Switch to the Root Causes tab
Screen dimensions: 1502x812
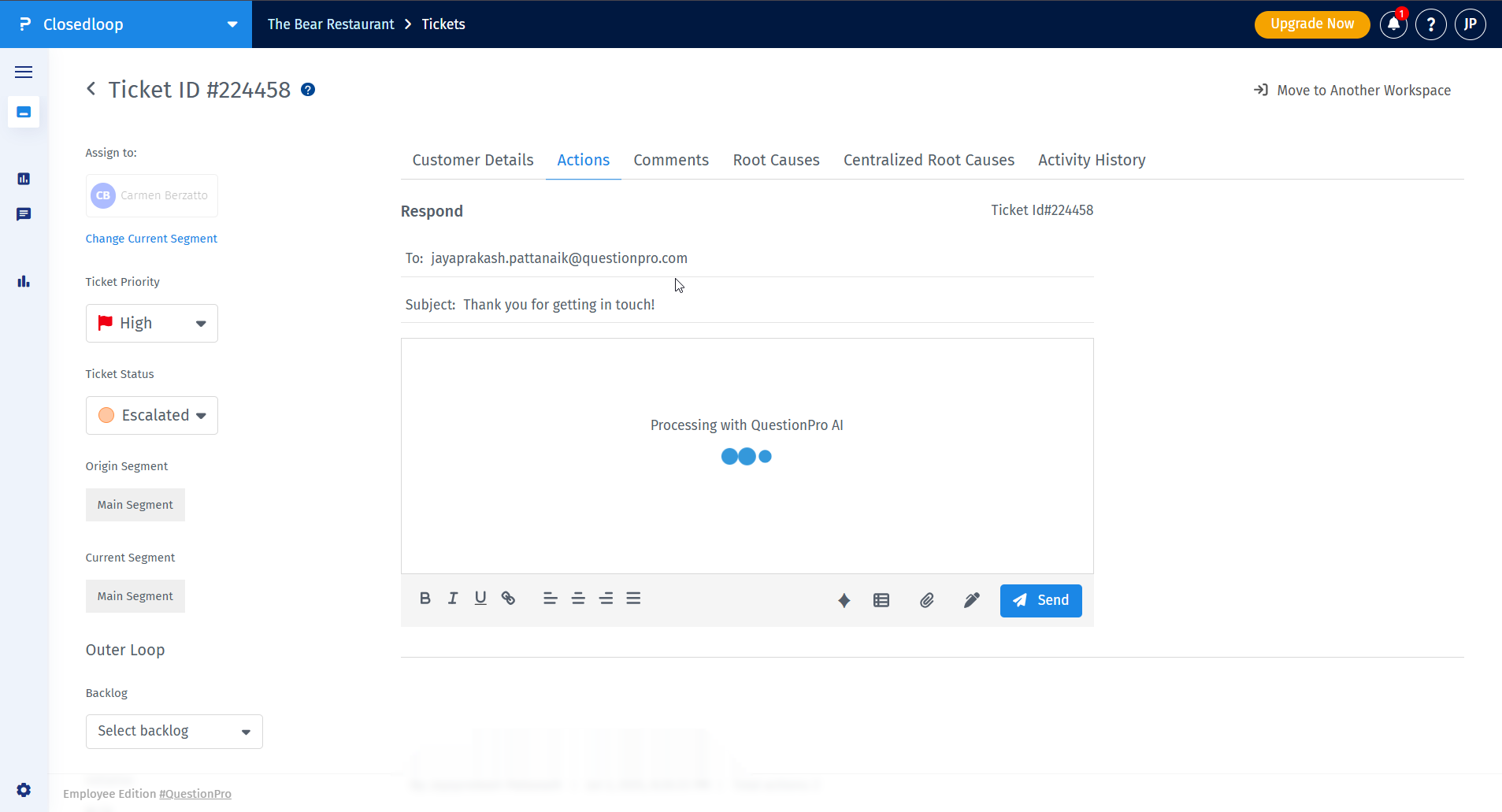pyautogui.click(x=776, y=160)
